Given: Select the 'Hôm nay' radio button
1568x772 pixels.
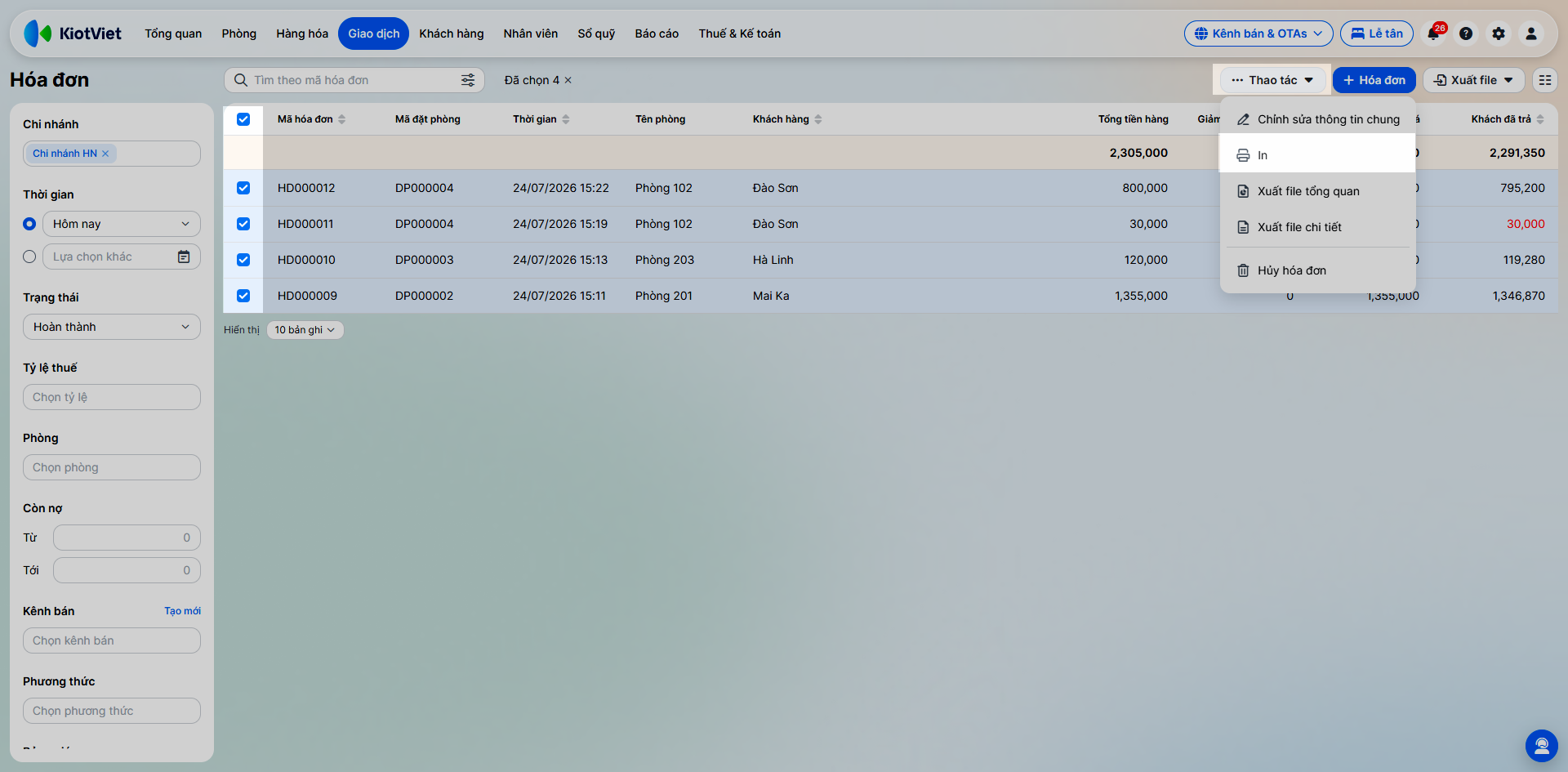Looking at the screenshot, I should click(x=29, y=224).
